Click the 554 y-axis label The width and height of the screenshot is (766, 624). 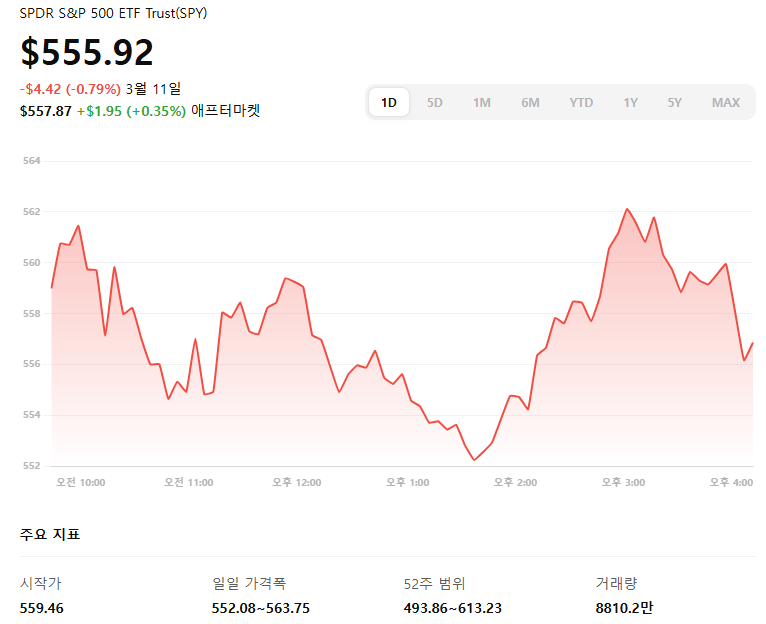tap(31, 415)
